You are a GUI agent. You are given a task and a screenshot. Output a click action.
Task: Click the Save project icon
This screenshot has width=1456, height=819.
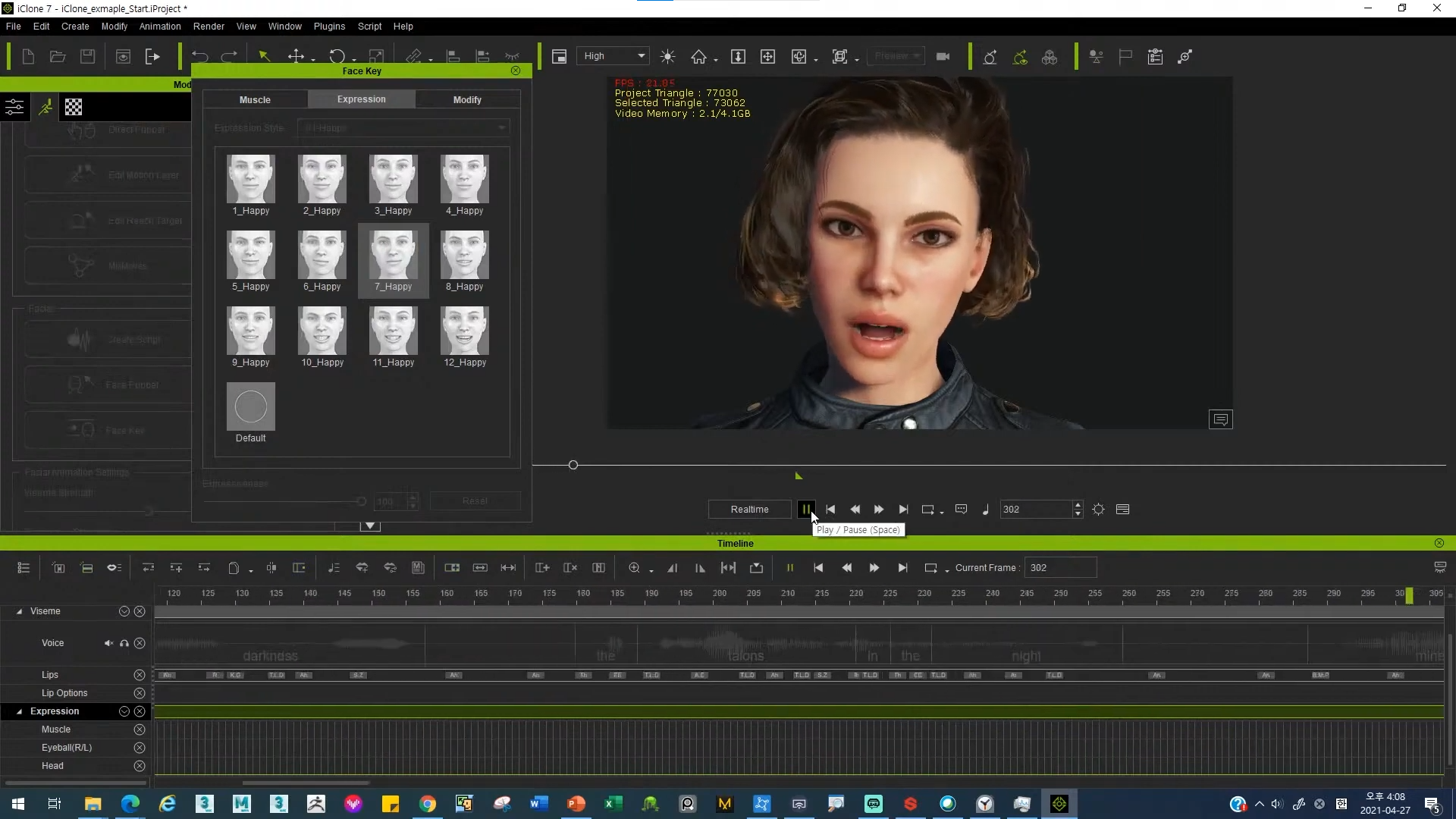[87, 57]
